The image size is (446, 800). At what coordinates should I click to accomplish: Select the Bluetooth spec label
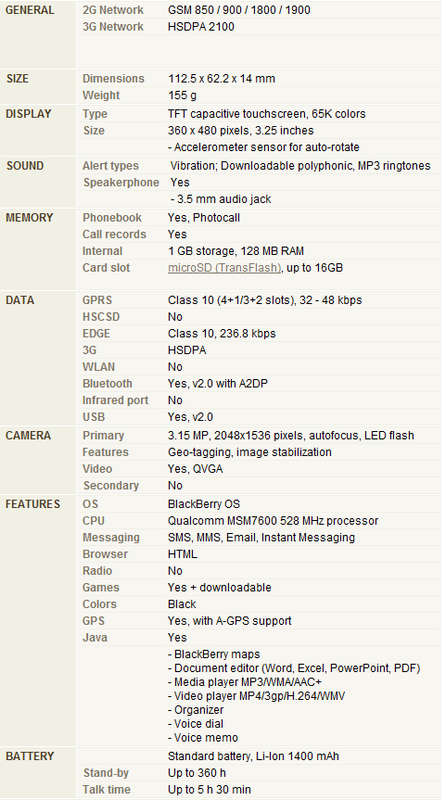(107, 383)
